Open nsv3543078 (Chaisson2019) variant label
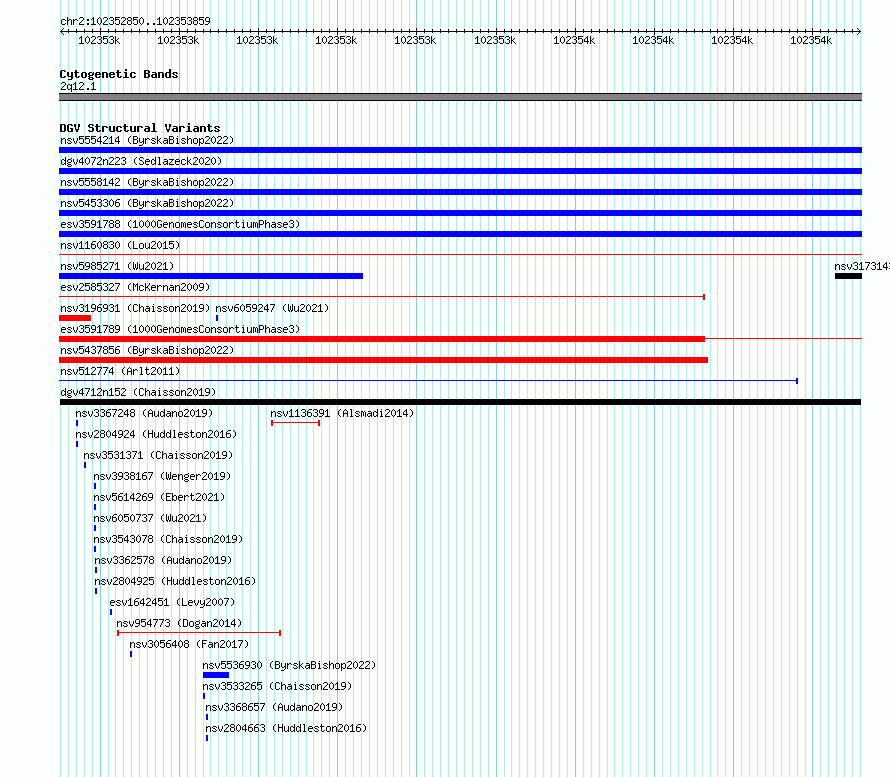 tap(168, 539)
